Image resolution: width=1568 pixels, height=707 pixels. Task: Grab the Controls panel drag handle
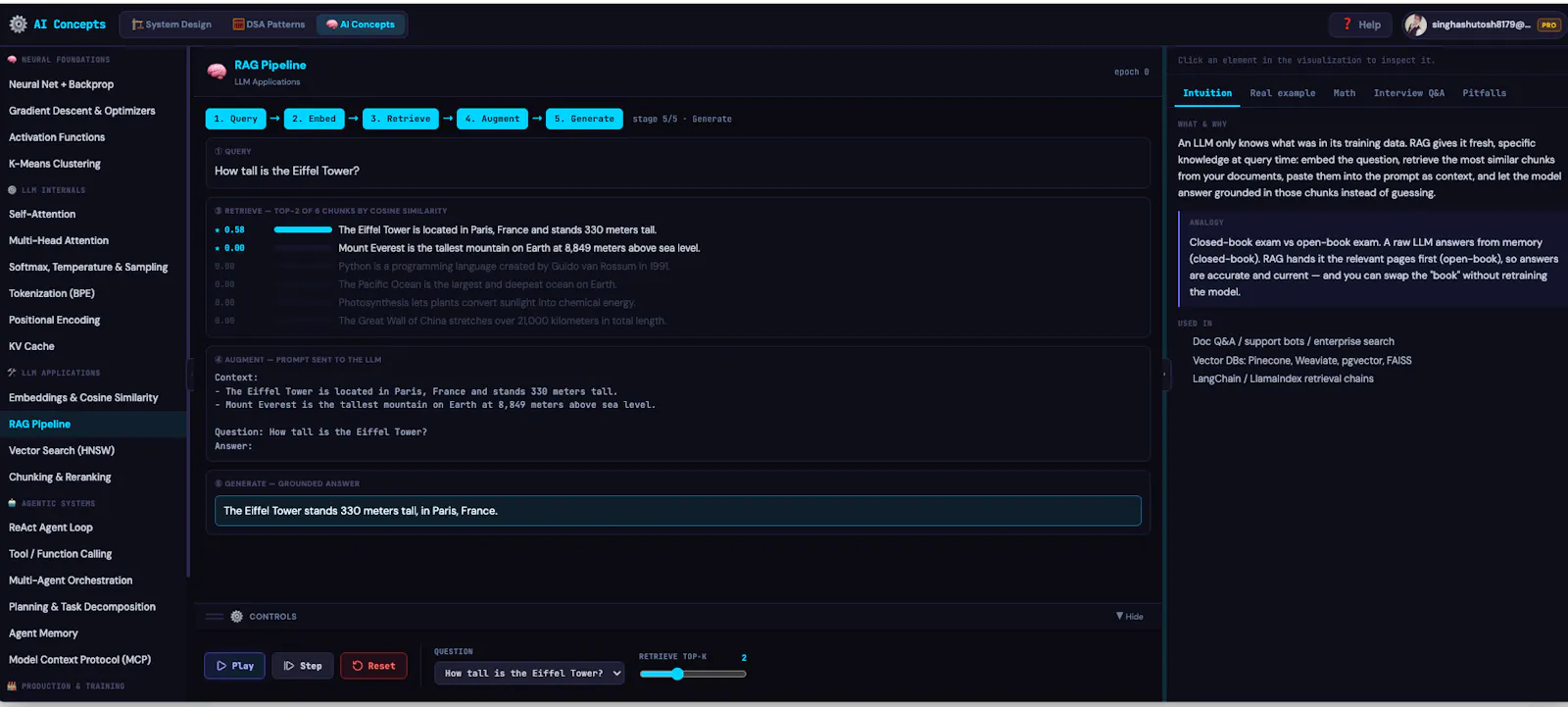[x=215, y=617]
